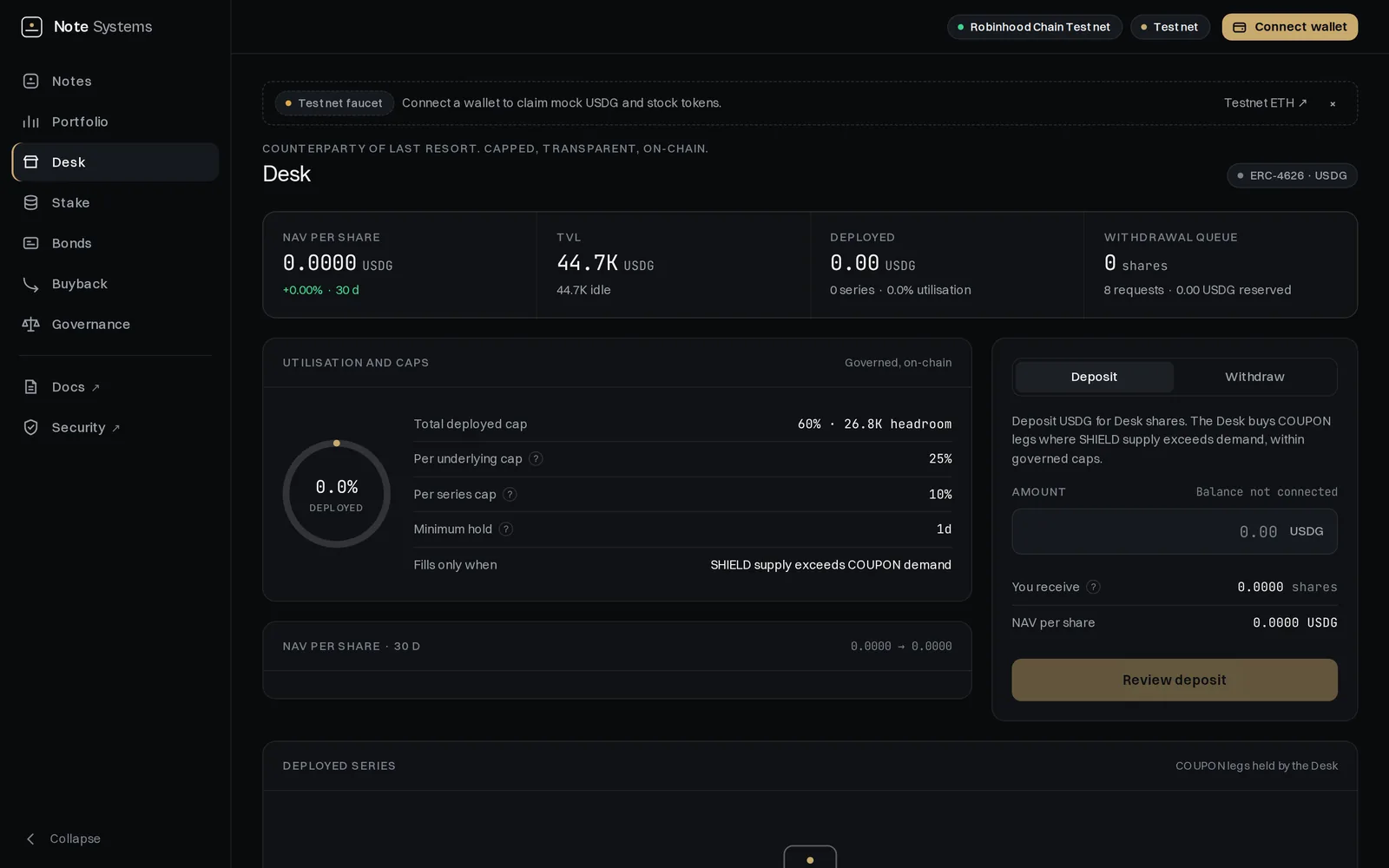Click the 'Governed, on-chain' label
This screenshot has height=868, width=1389.
point(898,363)
